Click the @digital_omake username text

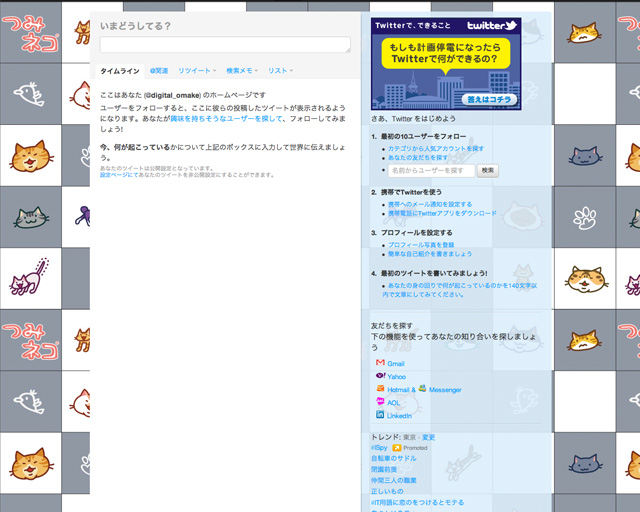[172, 95]
